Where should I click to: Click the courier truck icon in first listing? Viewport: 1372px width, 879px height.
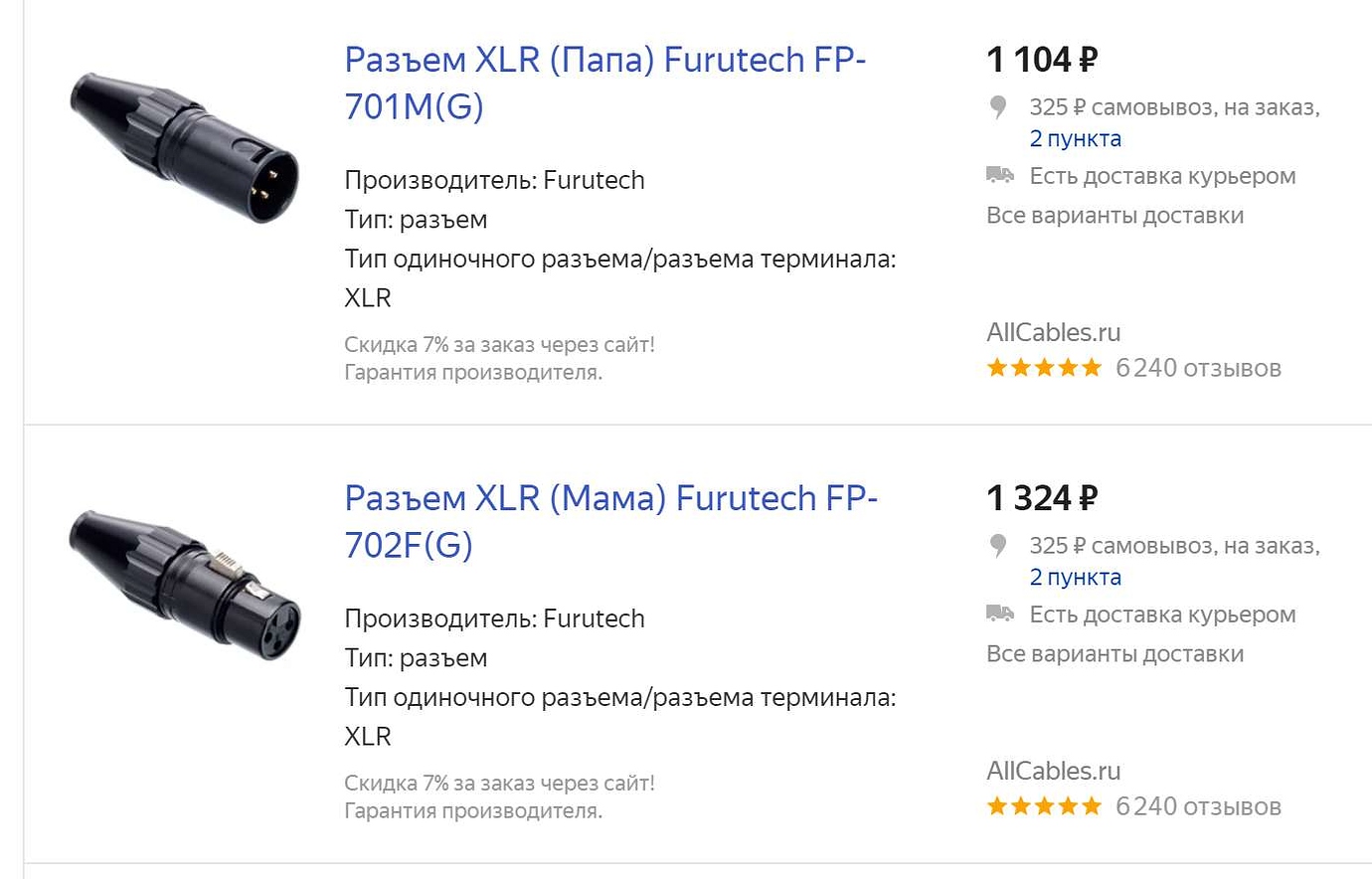1000,176
